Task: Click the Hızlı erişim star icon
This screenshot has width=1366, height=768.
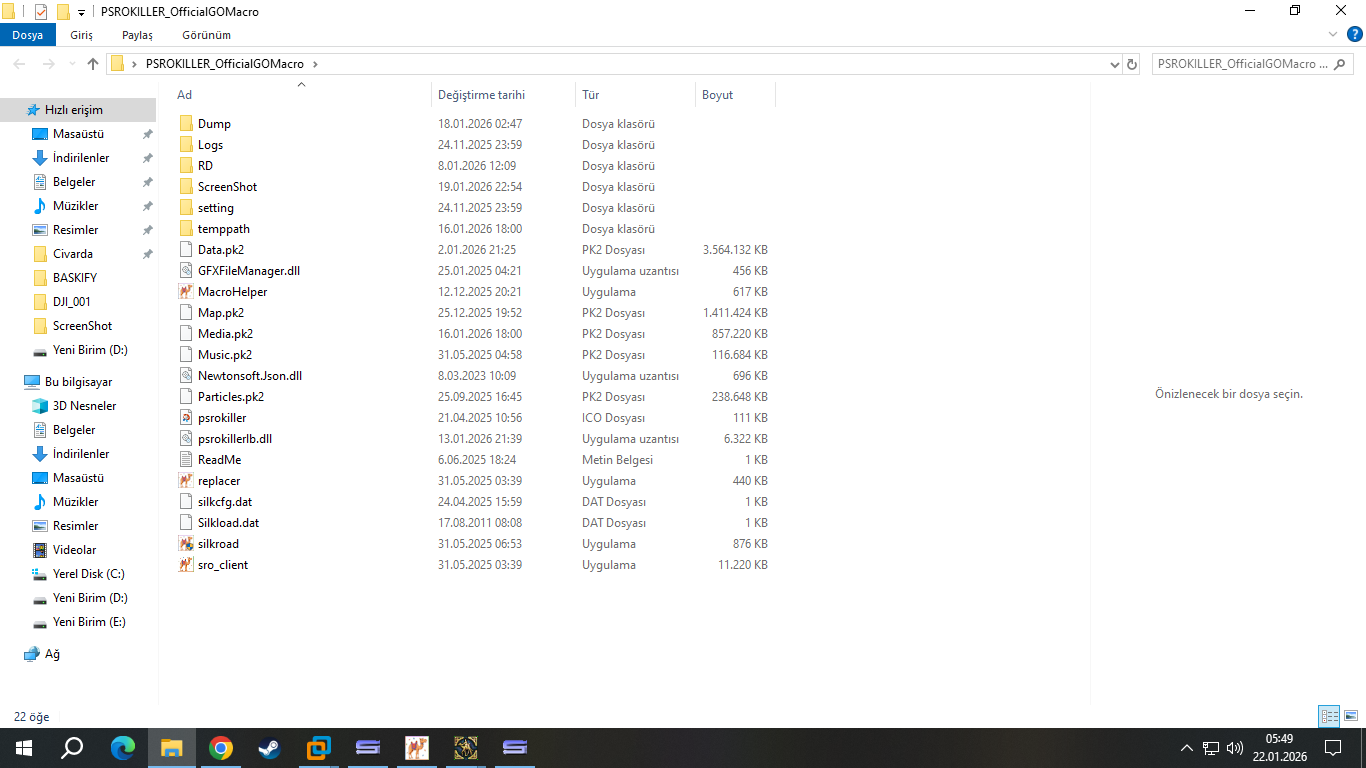Action: 33,110
